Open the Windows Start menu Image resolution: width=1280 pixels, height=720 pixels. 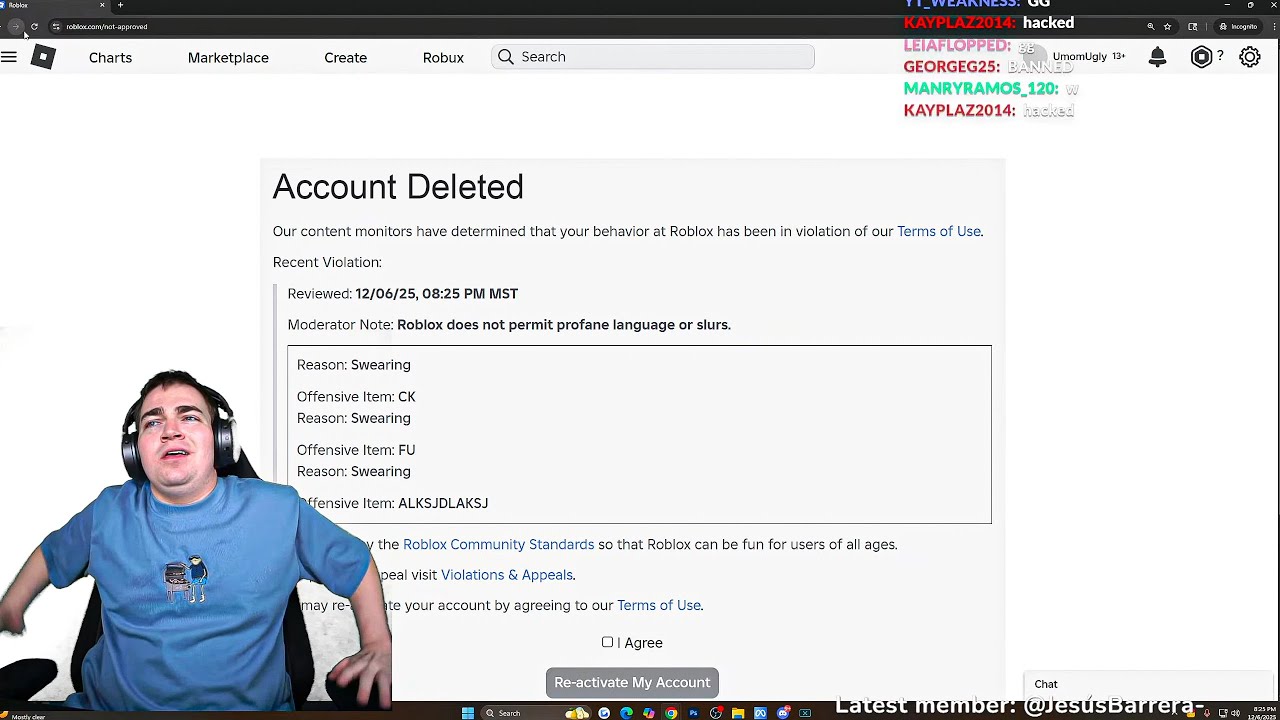click(x=467, y=713)
